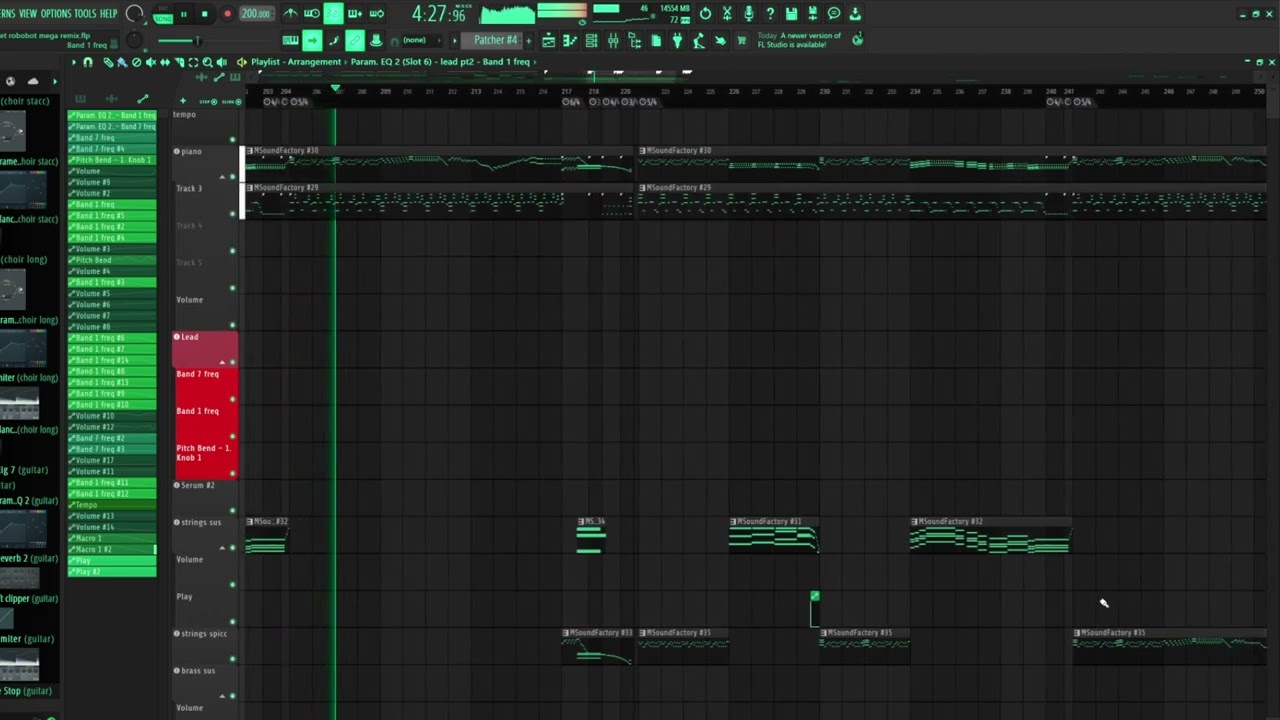1280x720 pixels.
Task: Select the playlist slip tool
Action: (165, 62)
